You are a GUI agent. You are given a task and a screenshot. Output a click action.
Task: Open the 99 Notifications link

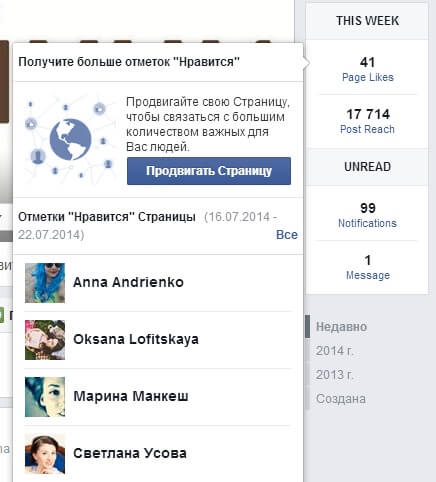pyautogui.click(x=367, y=215)
